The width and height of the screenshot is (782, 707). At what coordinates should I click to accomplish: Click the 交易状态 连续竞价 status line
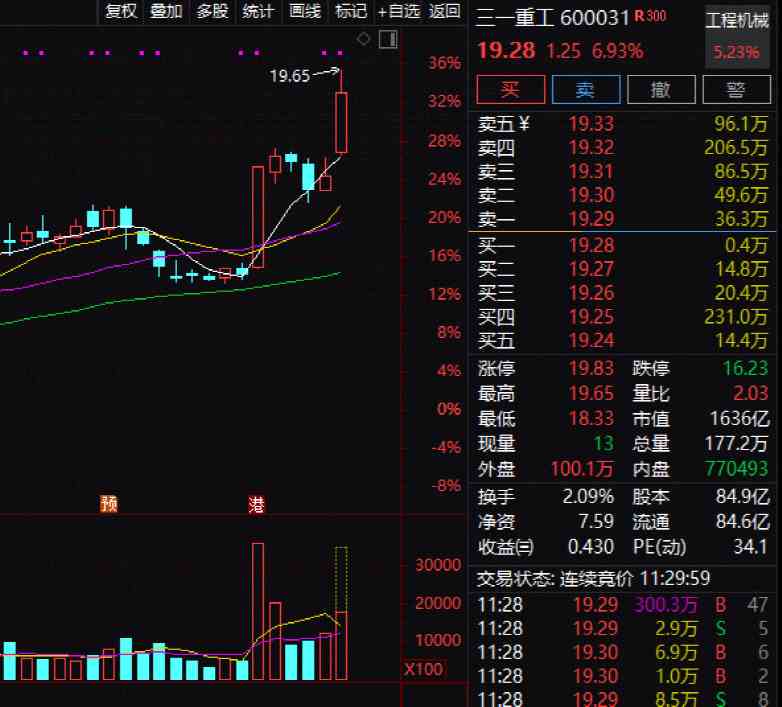(x=593, y=578)
